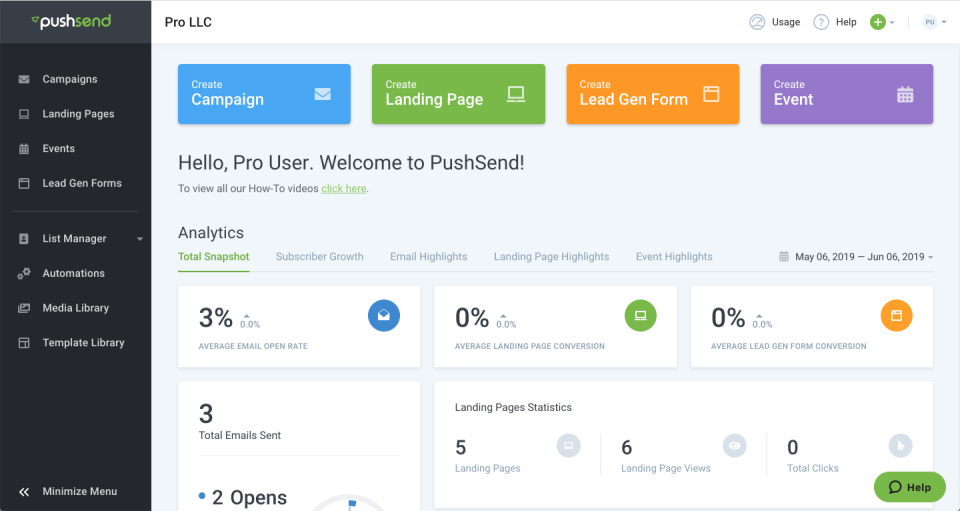Image resolution: width=960 pixels, height=511 pixels.
Task: Click green laptop icon in landing page conversion card
Action: pos(640,315)
